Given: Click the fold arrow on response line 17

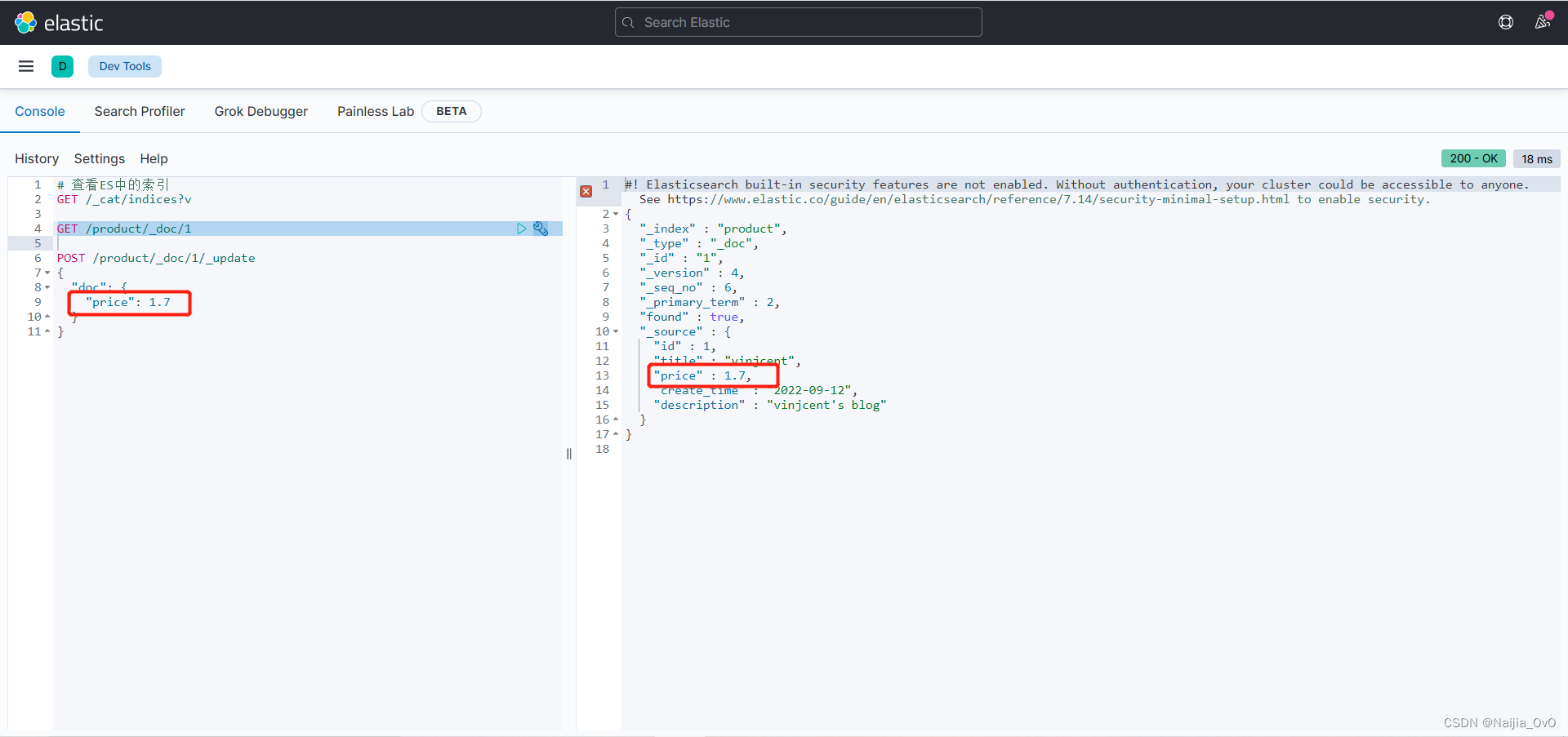Looking at the screenshot, I should (x=616, y=434).
